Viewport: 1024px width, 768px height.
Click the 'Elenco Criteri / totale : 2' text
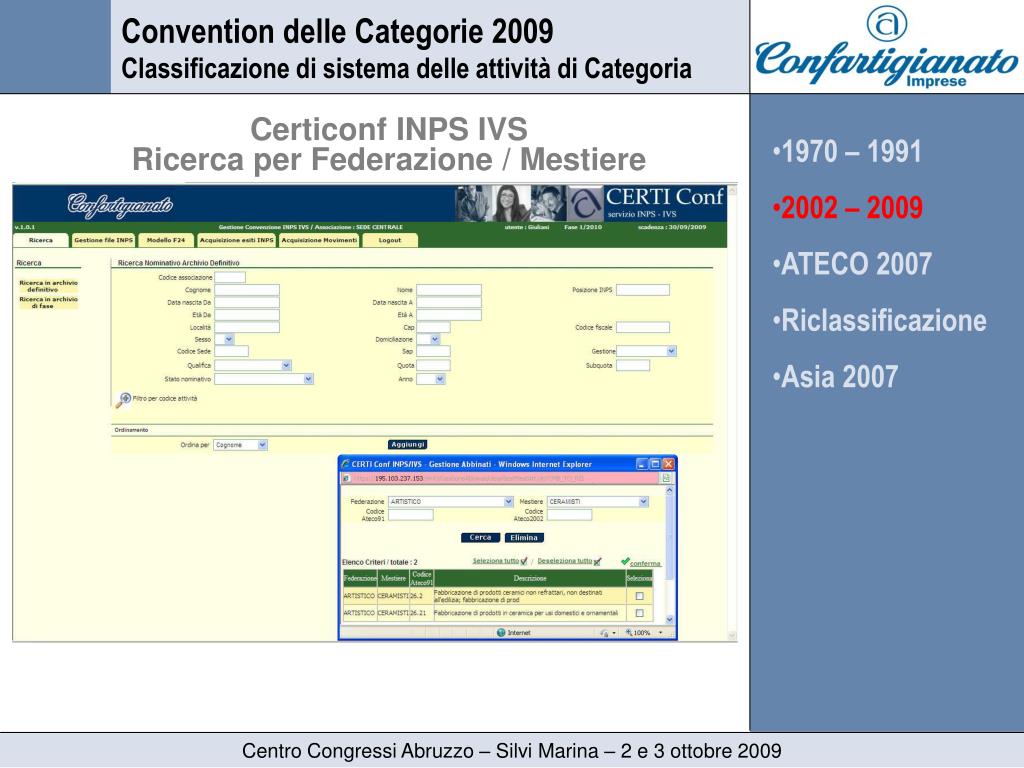point(379,562)
